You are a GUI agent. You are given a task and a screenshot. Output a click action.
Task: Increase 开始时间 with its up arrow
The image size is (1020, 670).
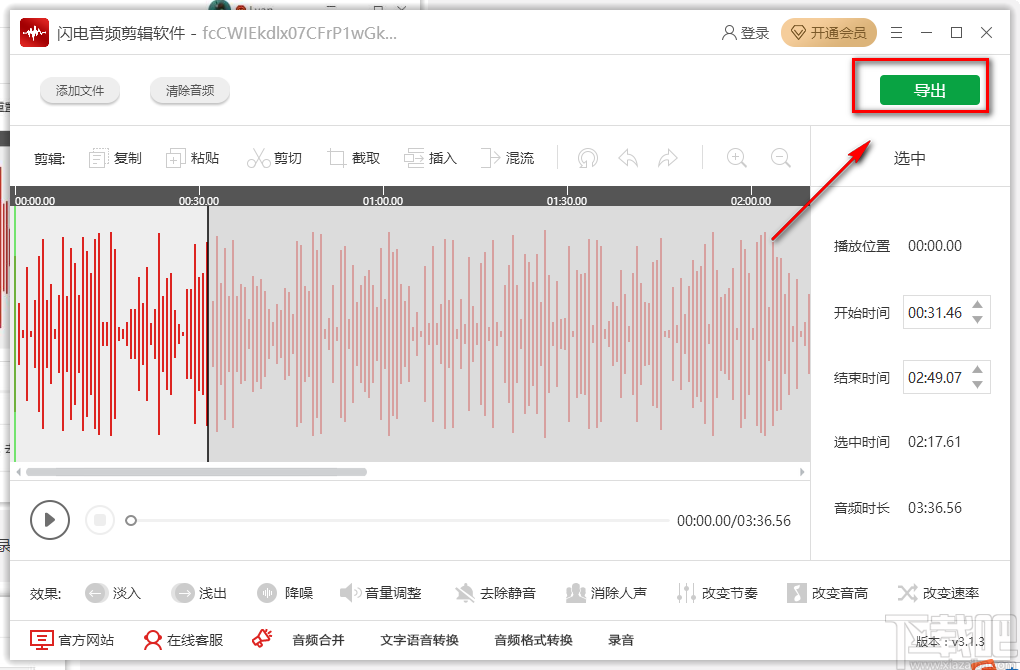tap(977, 305)
